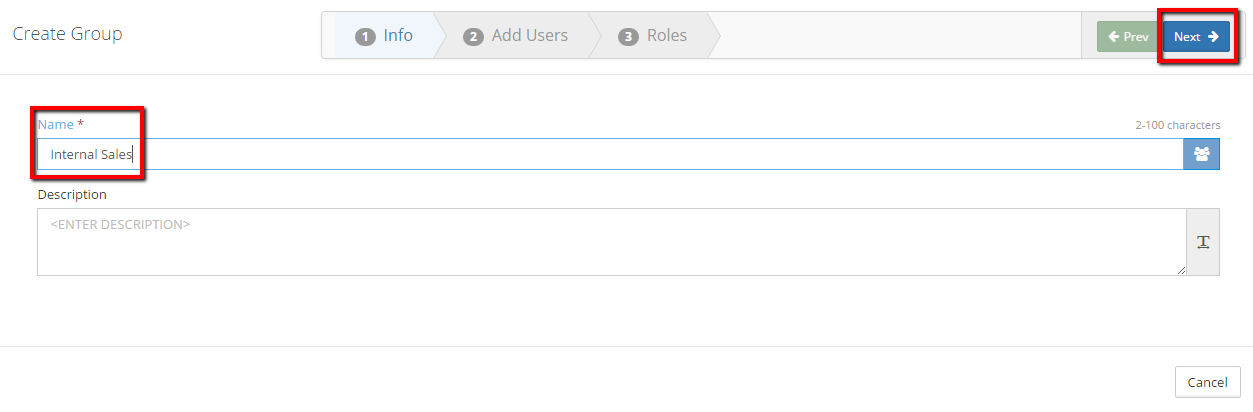Viewport: 1253px width, 412px height.
Task: Cancel the group creation
Action: (1207, 382)
